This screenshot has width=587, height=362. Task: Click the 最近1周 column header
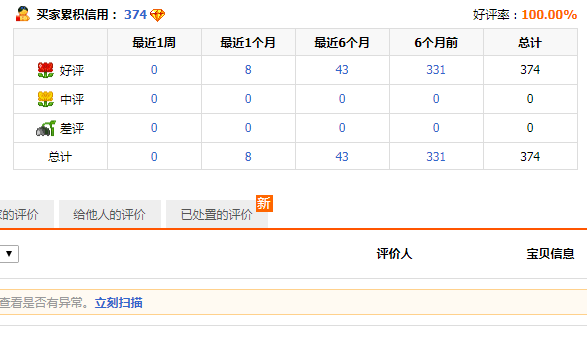154,43
